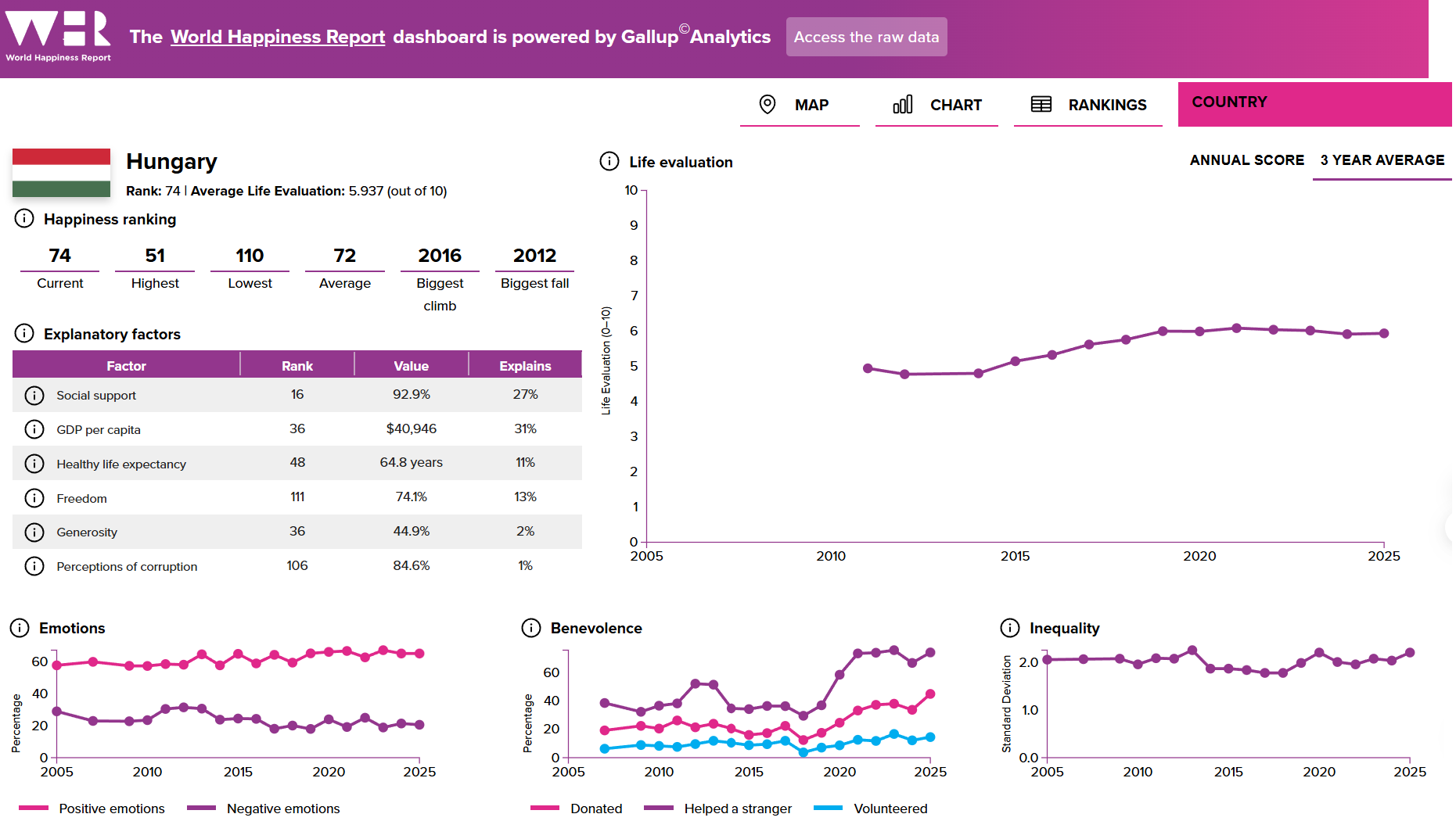Screen dimensions: 1456x839
Task: Open info icon for Emotions
Action: (x=20, y=628)
